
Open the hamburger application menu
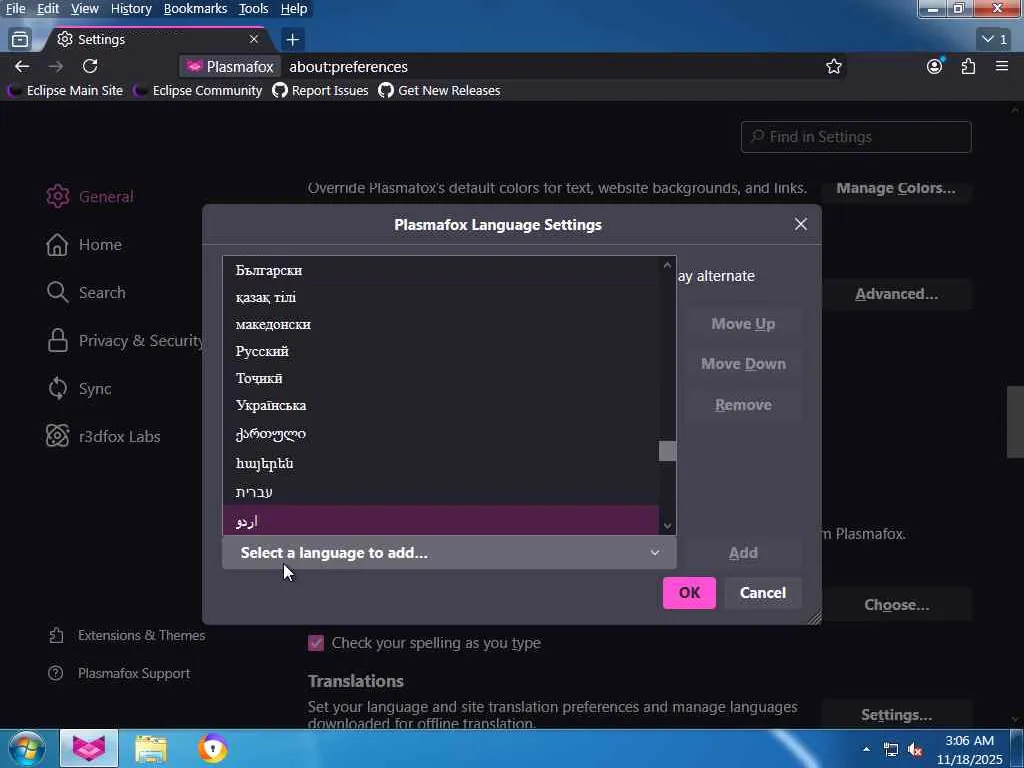[x=1002, y=67]
